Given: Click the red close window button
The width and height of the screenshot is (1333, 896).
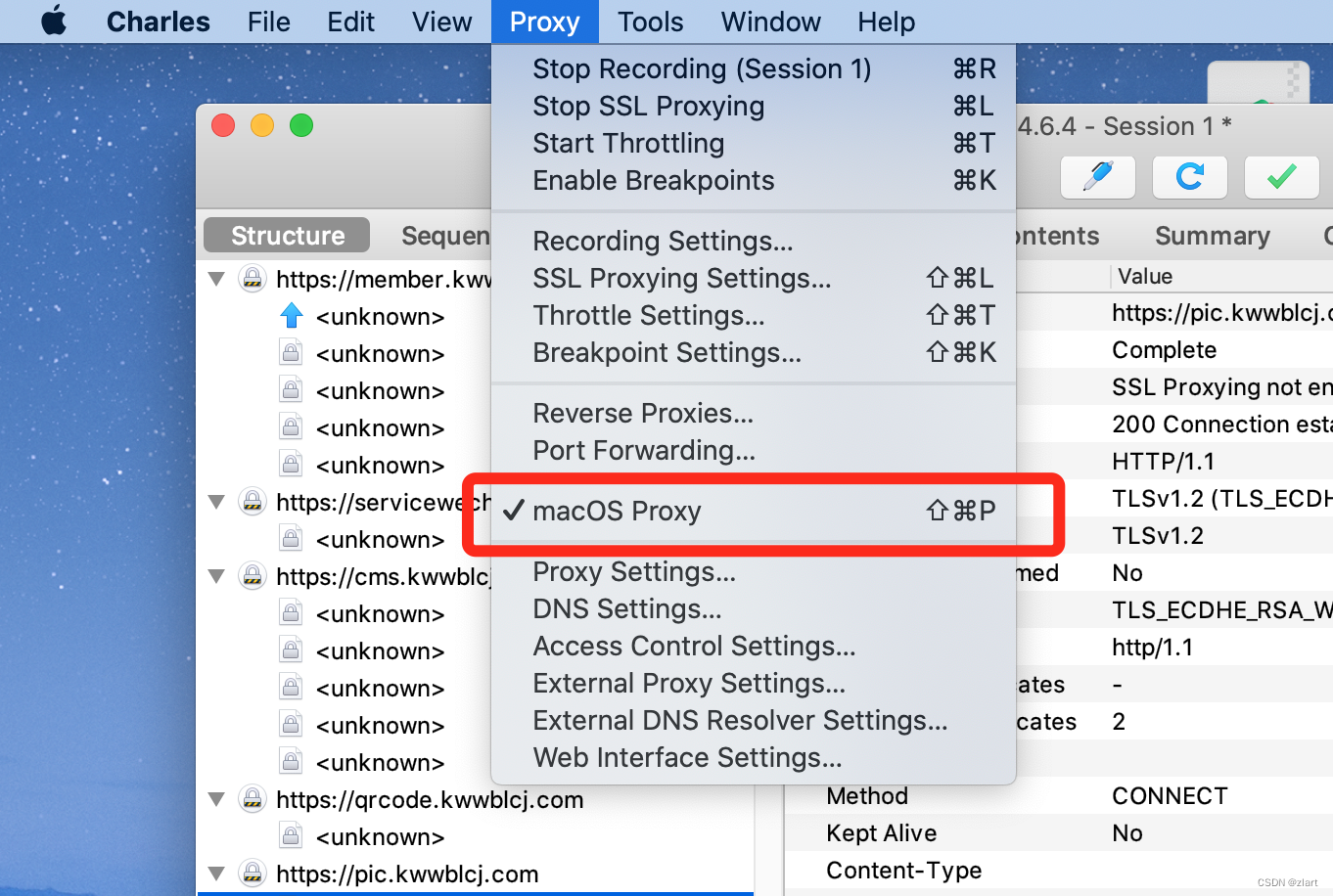Looking at the screenshot, I should [x=223, y=125].
